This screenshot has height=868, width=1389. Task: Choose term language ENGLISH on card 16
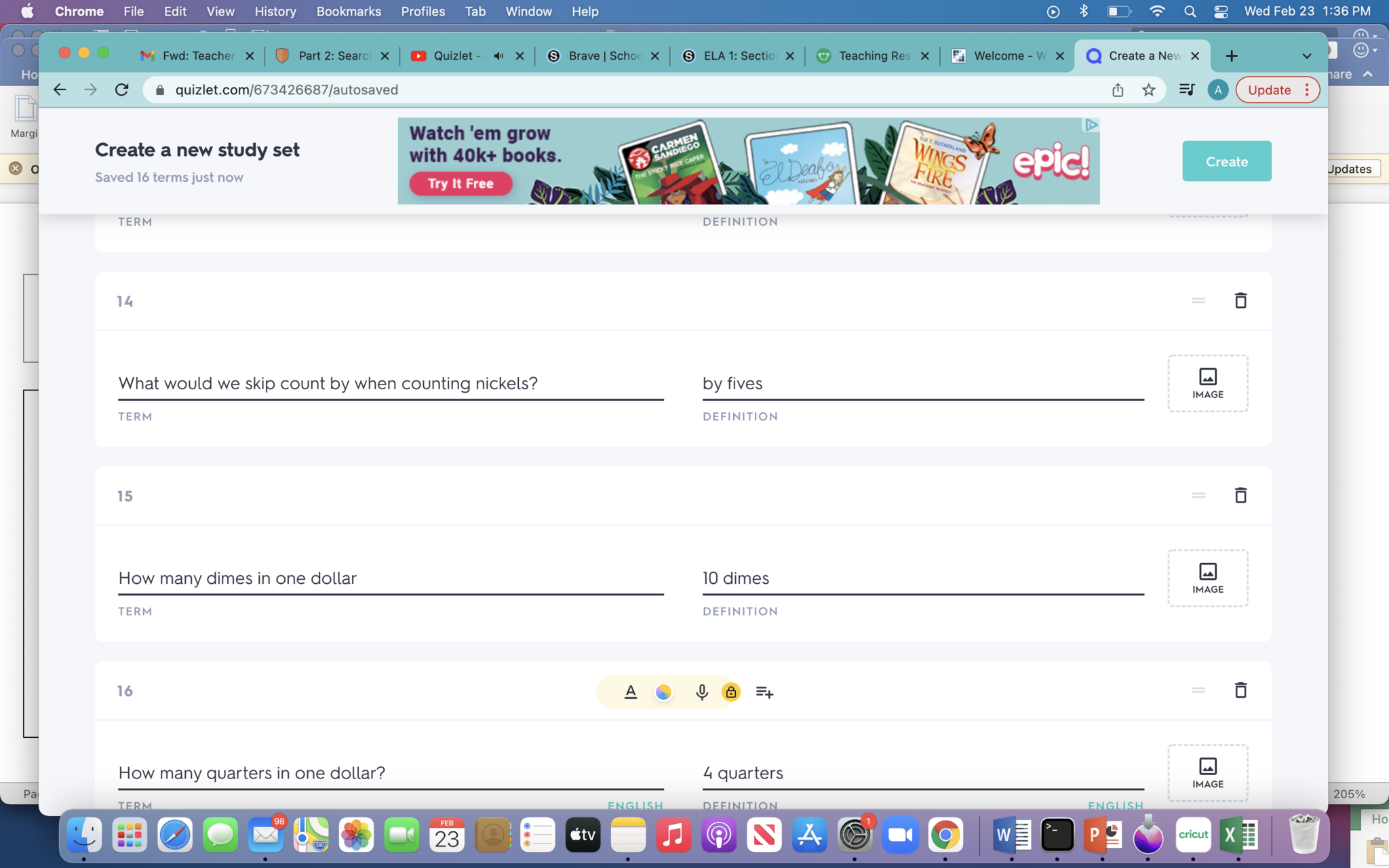pyautogui.click(x=635, y=805)
